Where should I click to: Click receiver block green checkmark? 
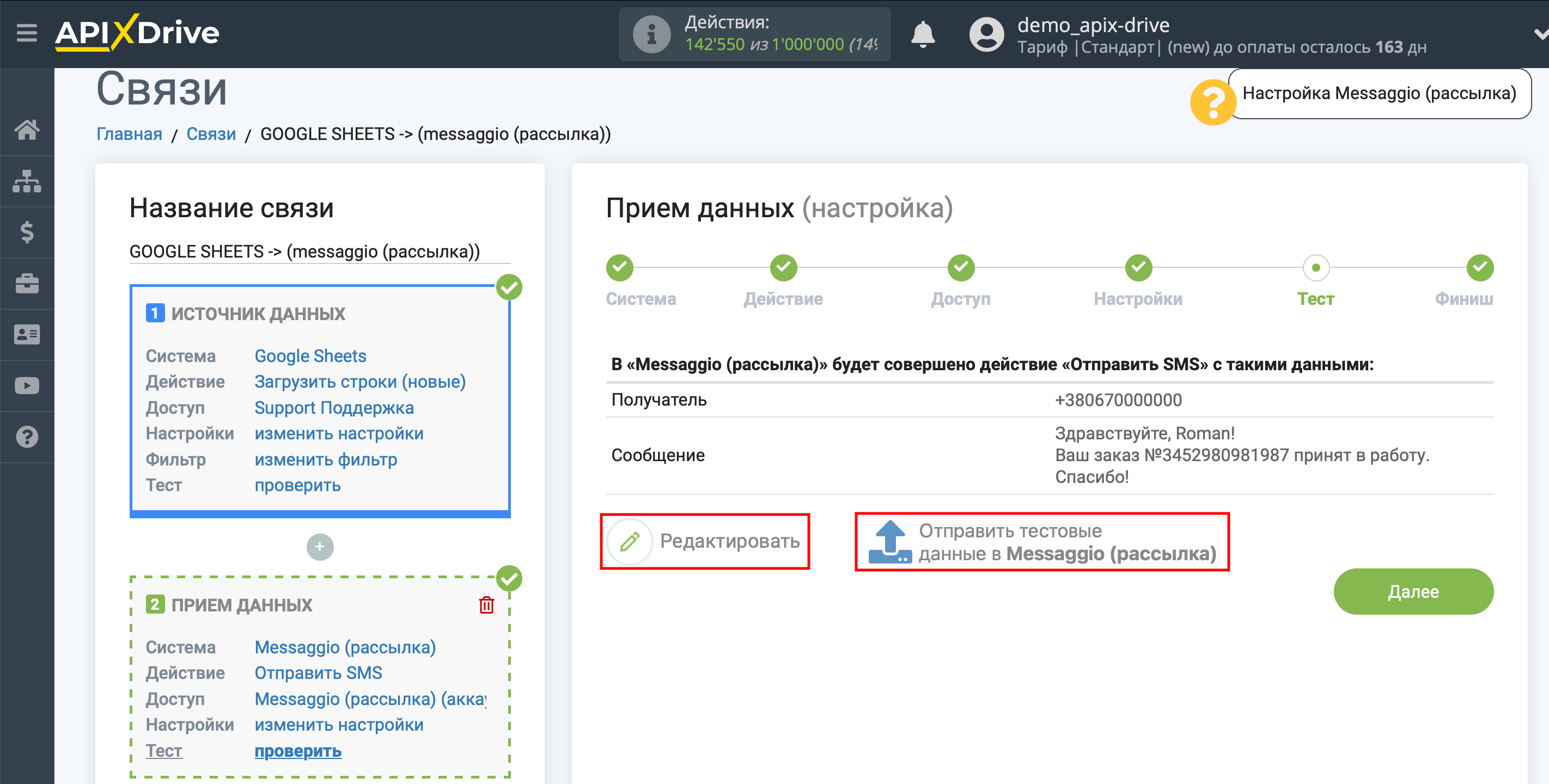point(509,578)
